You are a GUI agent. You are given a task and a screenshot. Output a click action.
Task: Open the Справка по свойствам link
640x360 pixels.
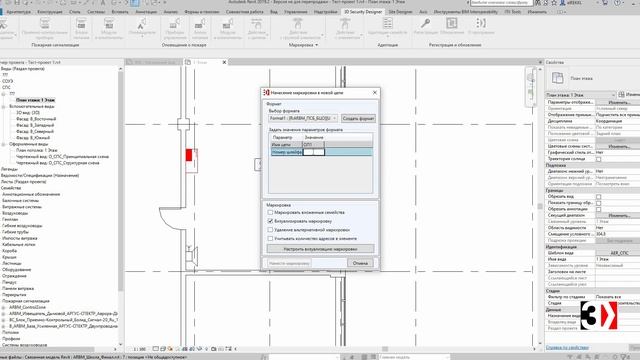(567, 348)
